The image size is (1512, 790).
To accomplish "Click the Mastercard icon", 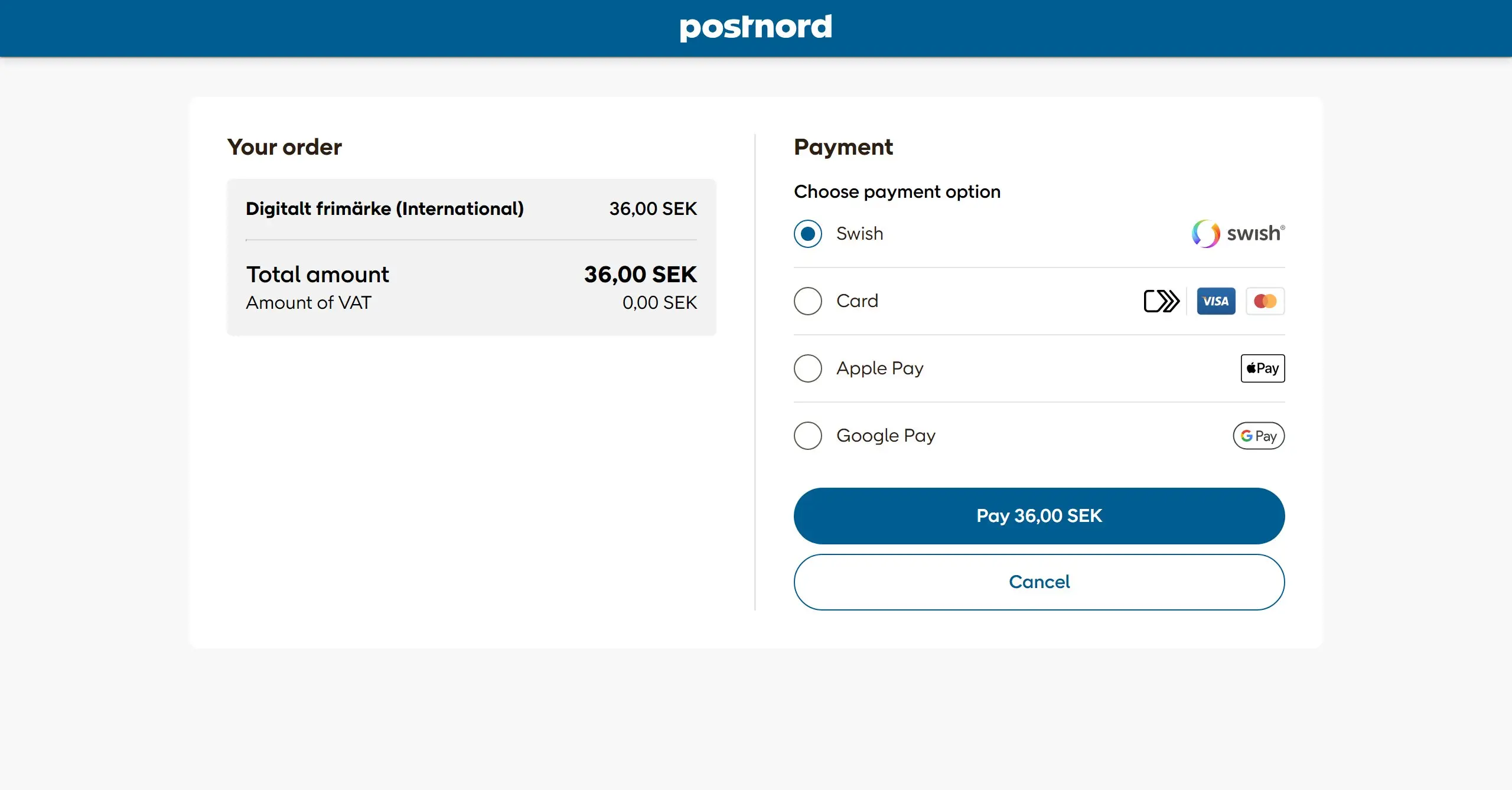I will point(1265,301).
